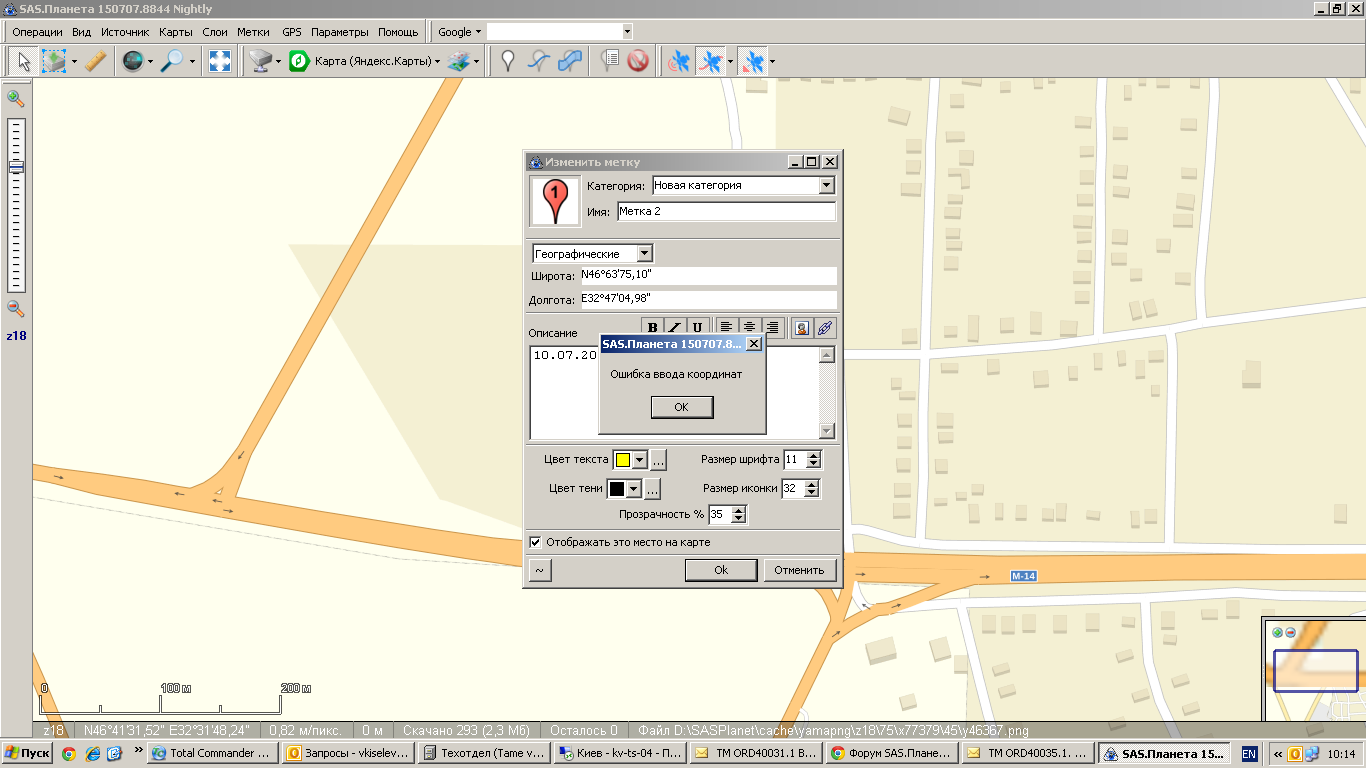The height and width of the screenshot is (768, 1366).
Task: Select the add path tool icon
Action: [539, 62]
